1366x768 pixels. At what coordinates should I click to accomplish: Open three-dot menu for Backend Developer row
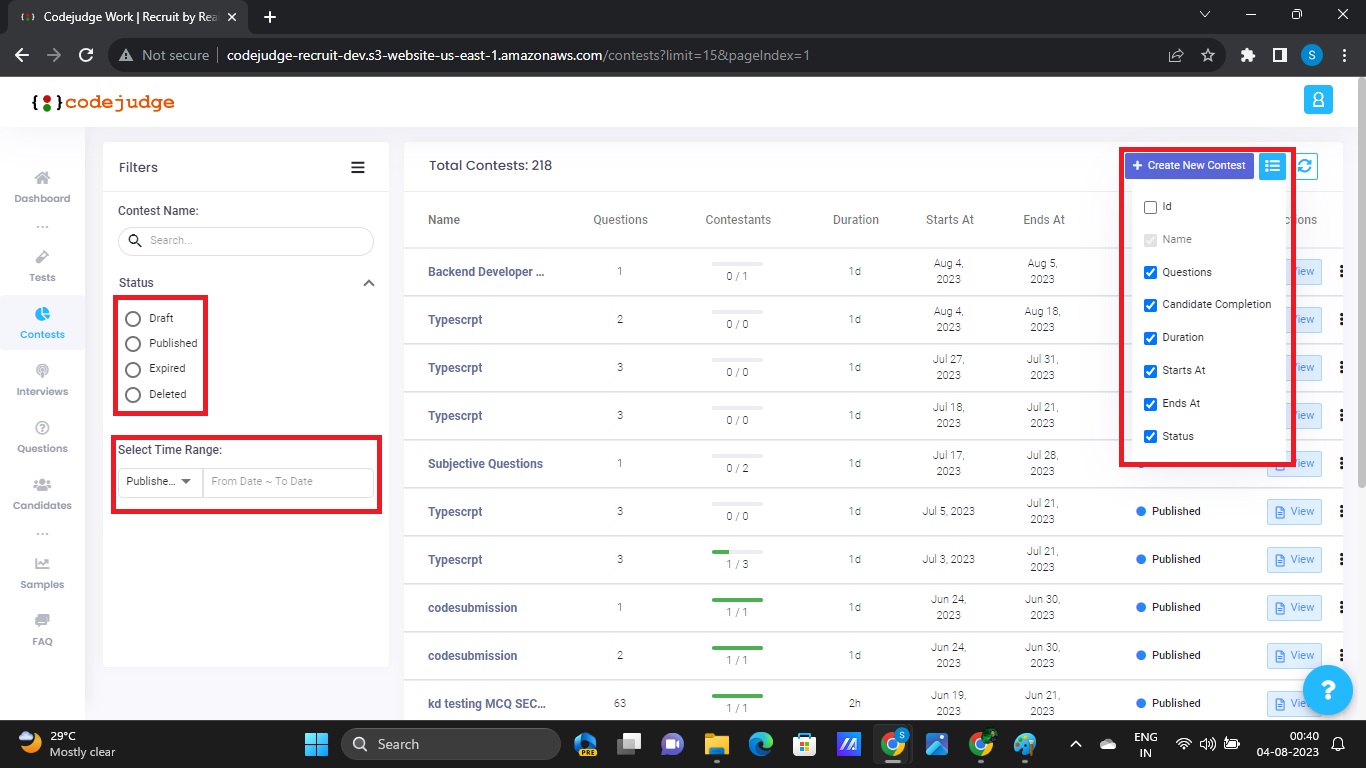point(1341,272)
